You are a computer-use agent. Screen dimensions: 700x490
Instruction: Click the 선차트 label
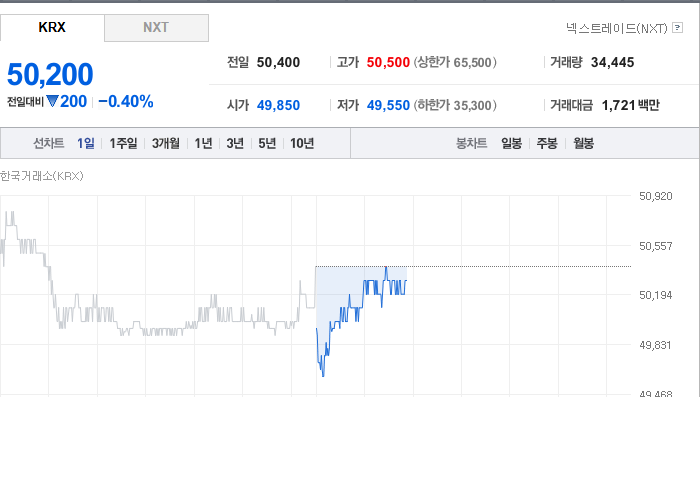[x=49, y=143]
